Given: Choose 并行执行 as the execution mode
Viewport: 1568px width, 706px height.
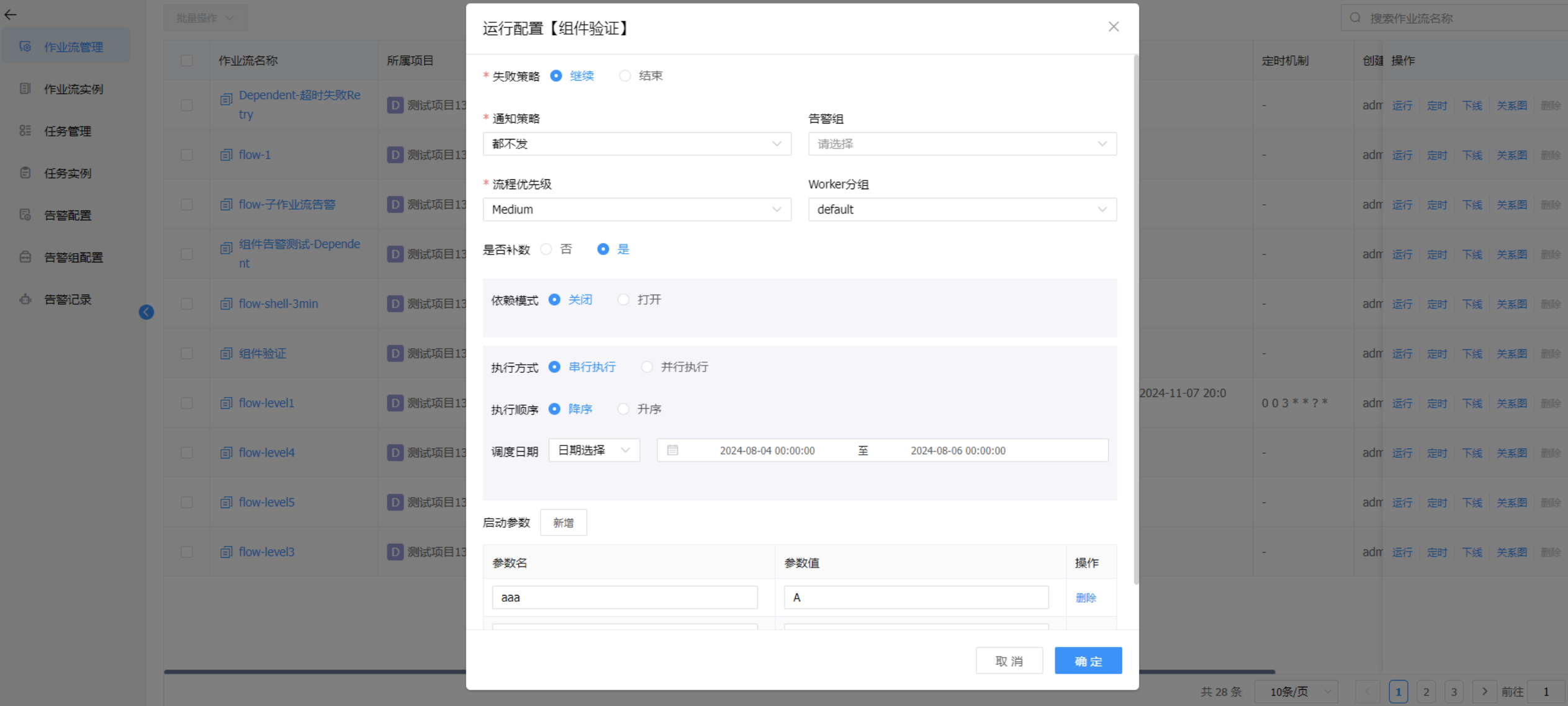Looking at the screenshot, I should tap(647, 367).
